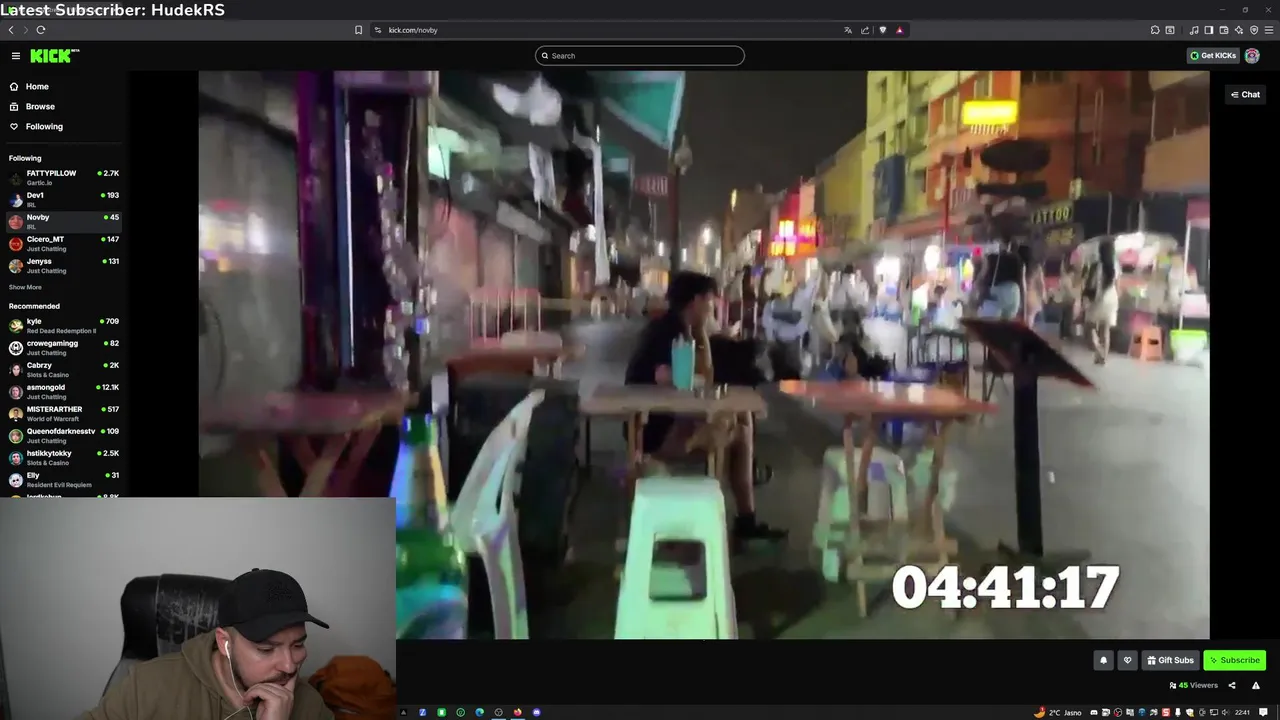Viewport: 1280px width, 720px height.
Task: Open recommended channel Elly
Action: click(64, 479)
